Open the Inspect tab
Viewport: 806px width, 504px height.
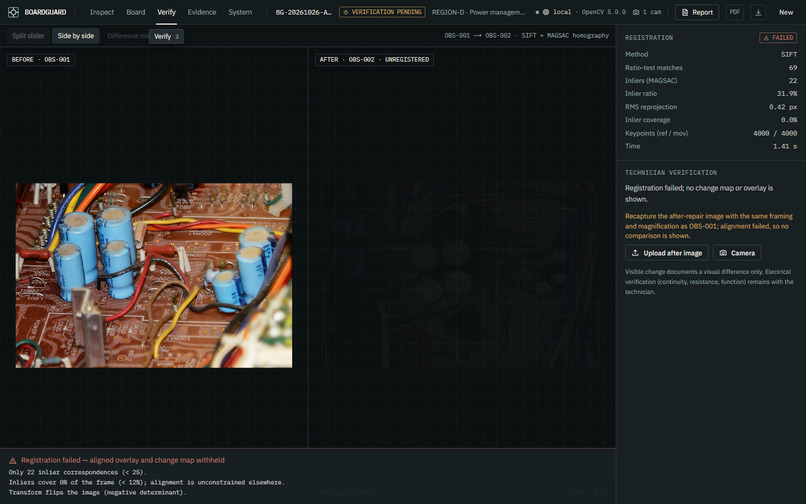[x=102, y=12]
